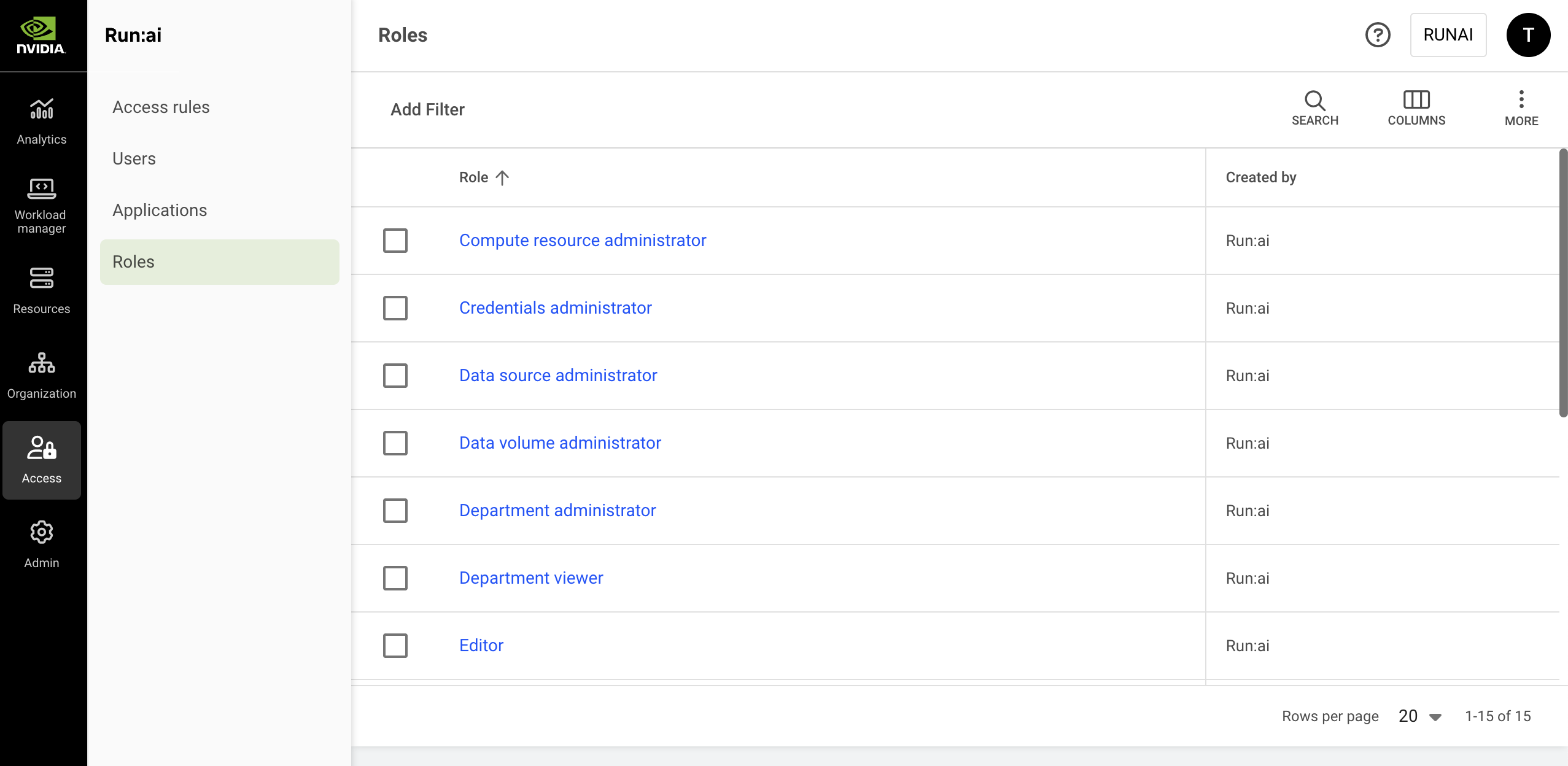Check the Compute resource administrator checkbox
1568x766 pixels.
(395, 241)
